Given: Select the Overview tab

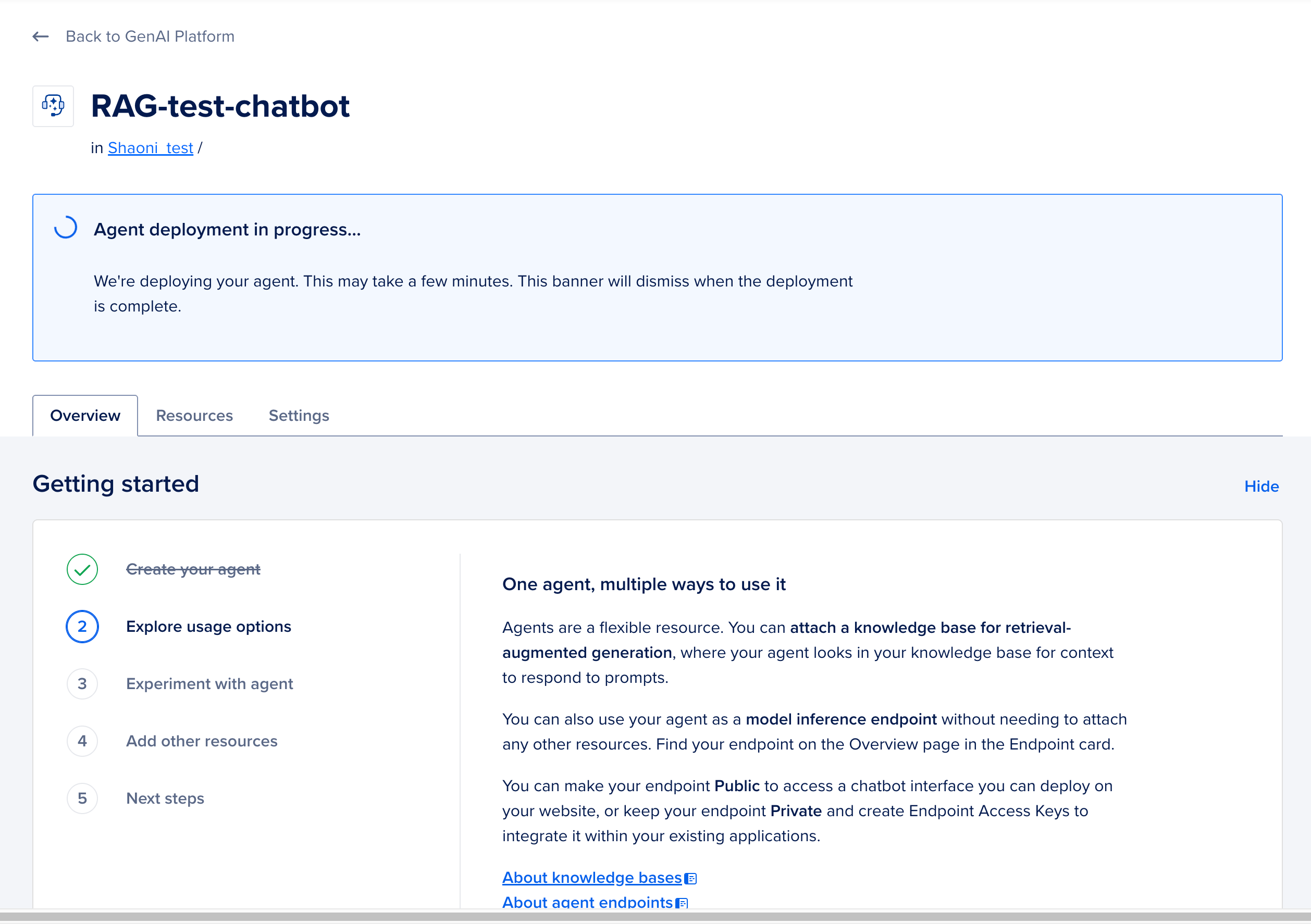Looking at the screenshot, I should pos(85,416).
